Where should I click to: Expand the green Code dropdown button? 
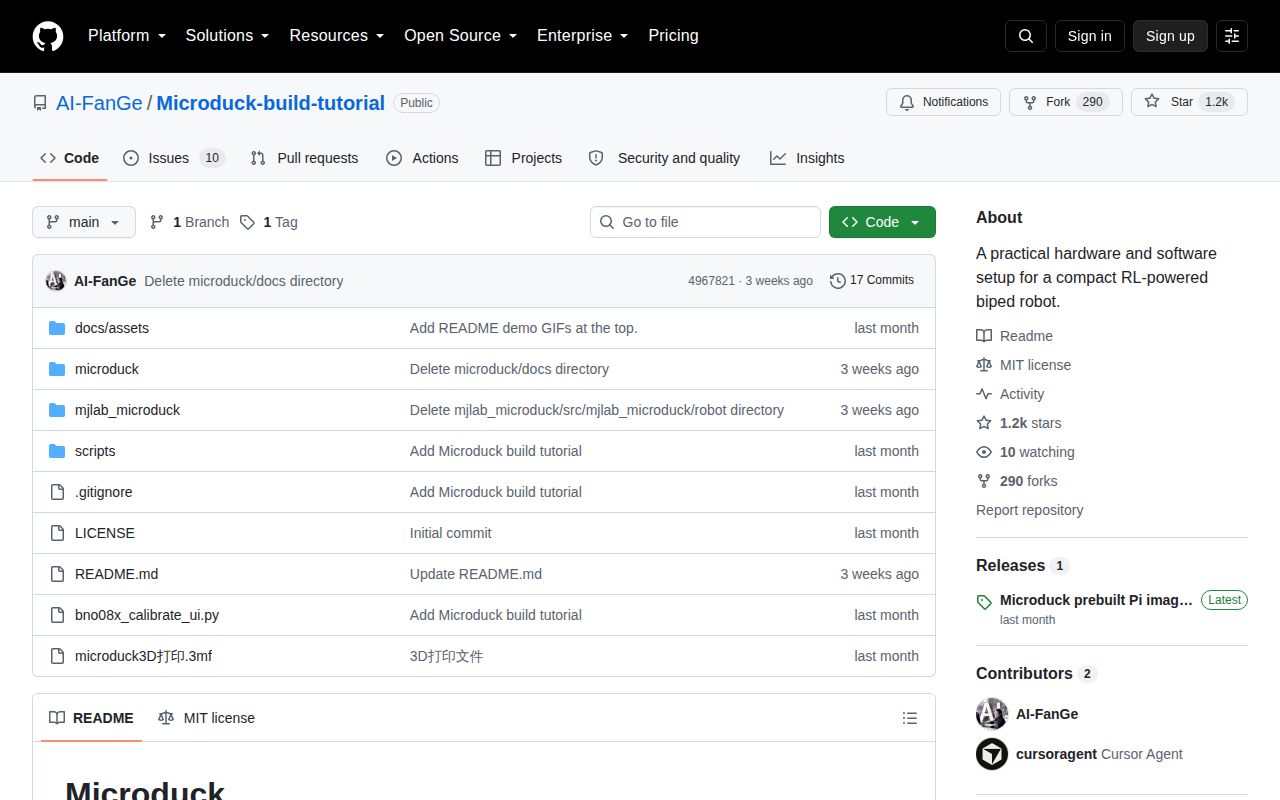point(882,222)
